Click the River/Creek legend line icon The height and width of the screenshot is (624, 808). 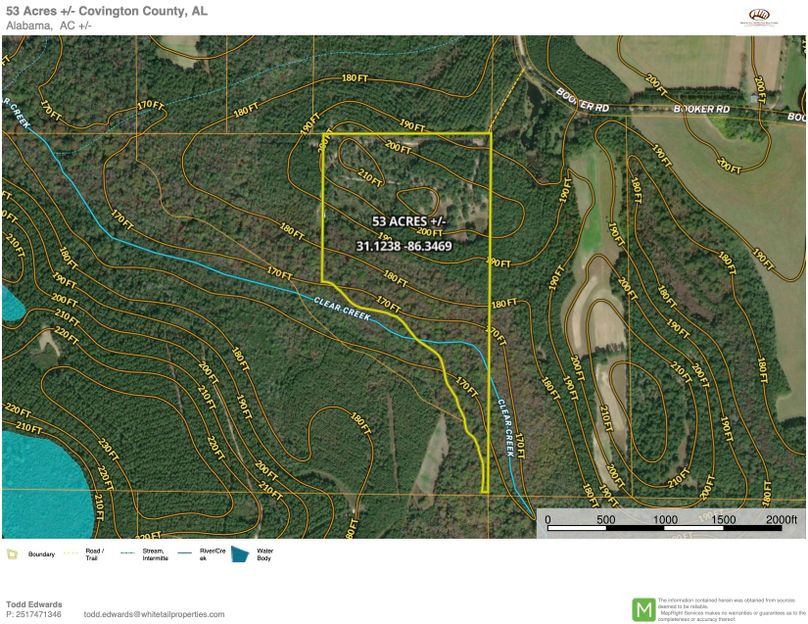point(183,553)
